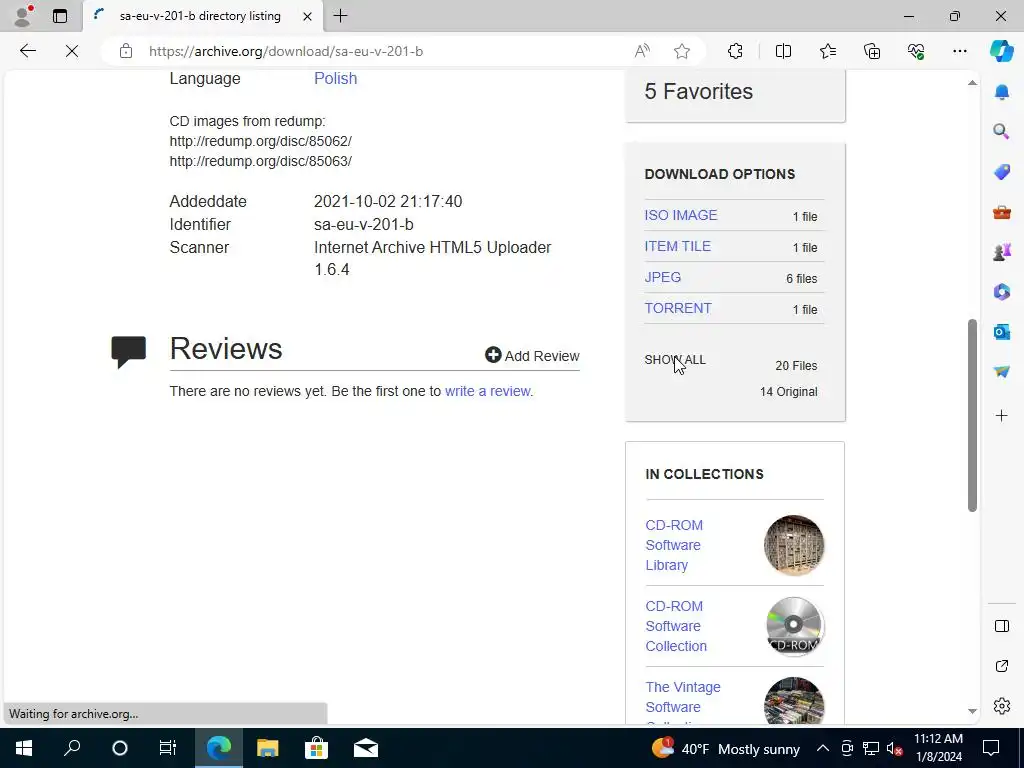Screen dimensions: 1024x768
Task: Enable split screen view icon
Action: 783,51
